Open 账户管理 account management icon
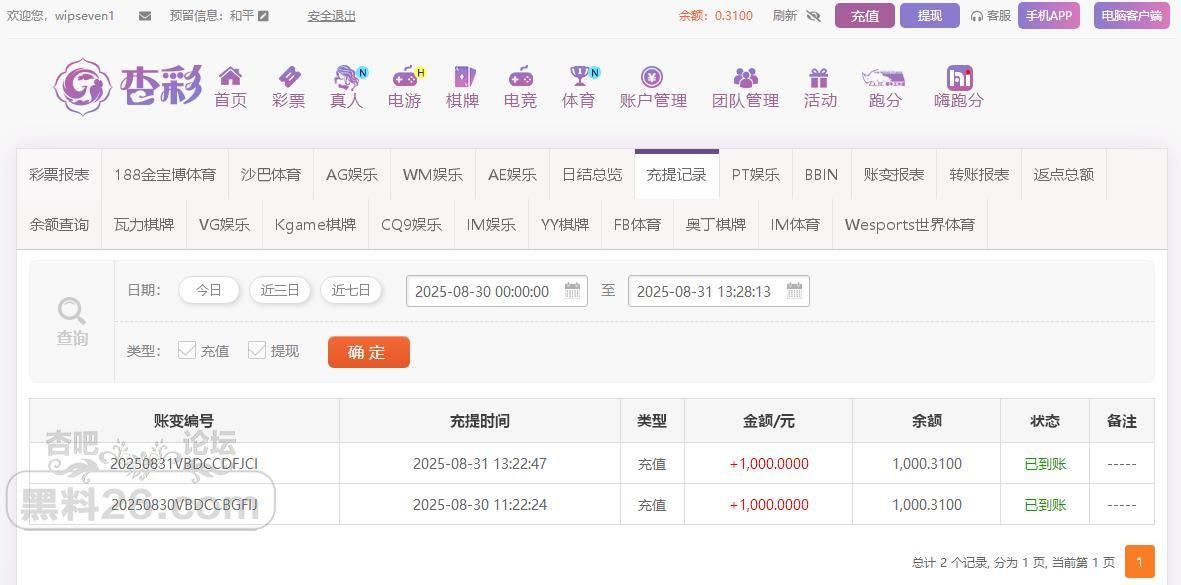Viewport: 1181px width, 585px height. click(x=652, y=77)
